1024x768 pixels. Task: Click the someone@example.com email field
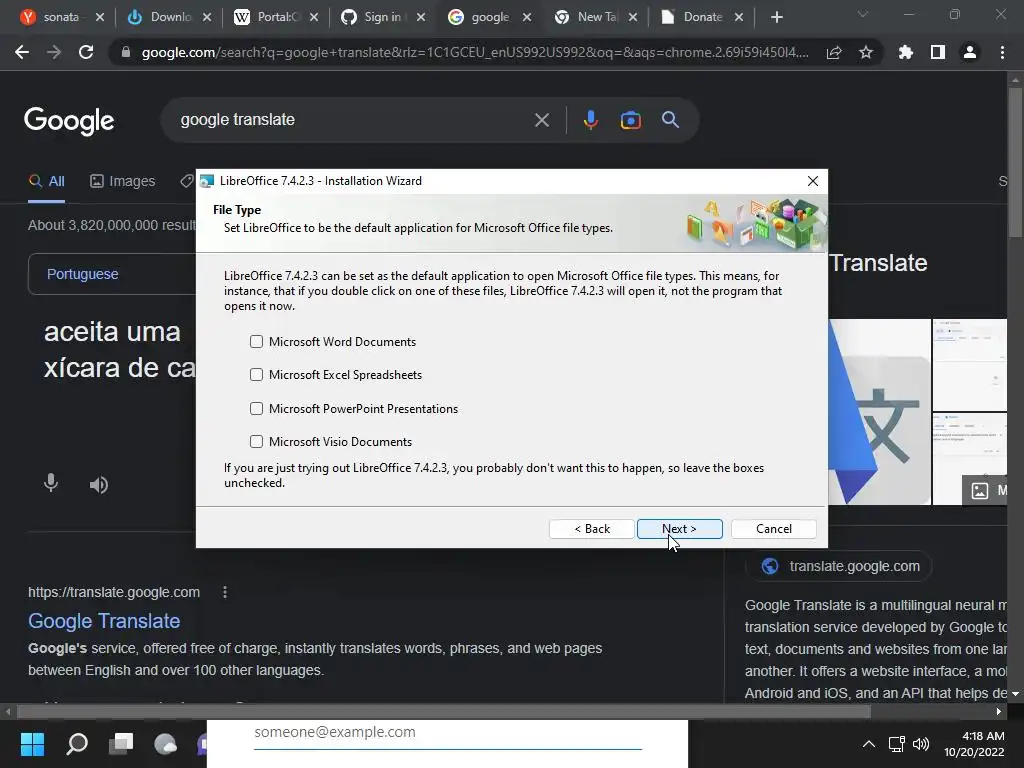tap(447, 733)
